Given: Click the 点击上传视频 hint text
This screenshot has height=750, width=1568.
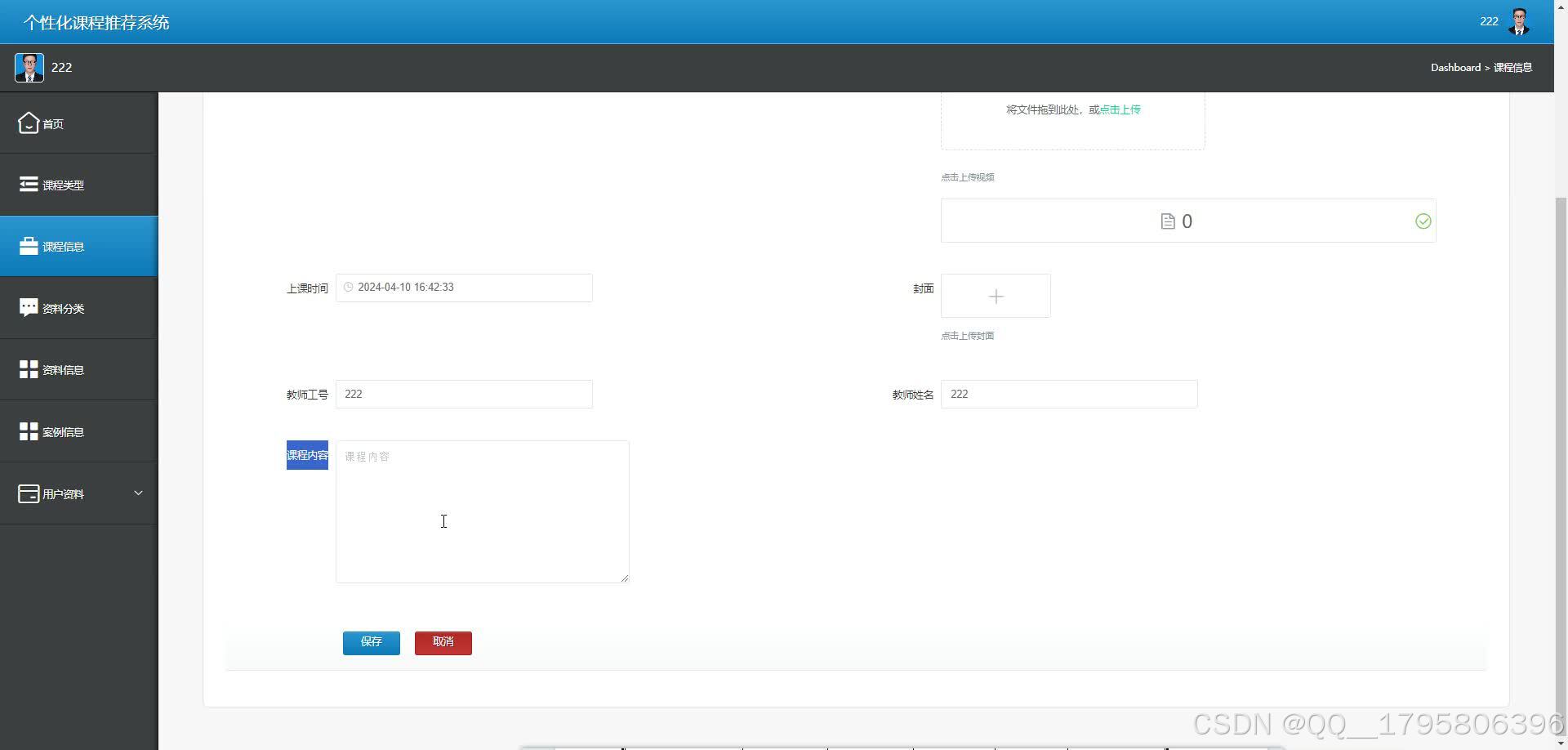Looking at the screenshot, I should [968, 177].
